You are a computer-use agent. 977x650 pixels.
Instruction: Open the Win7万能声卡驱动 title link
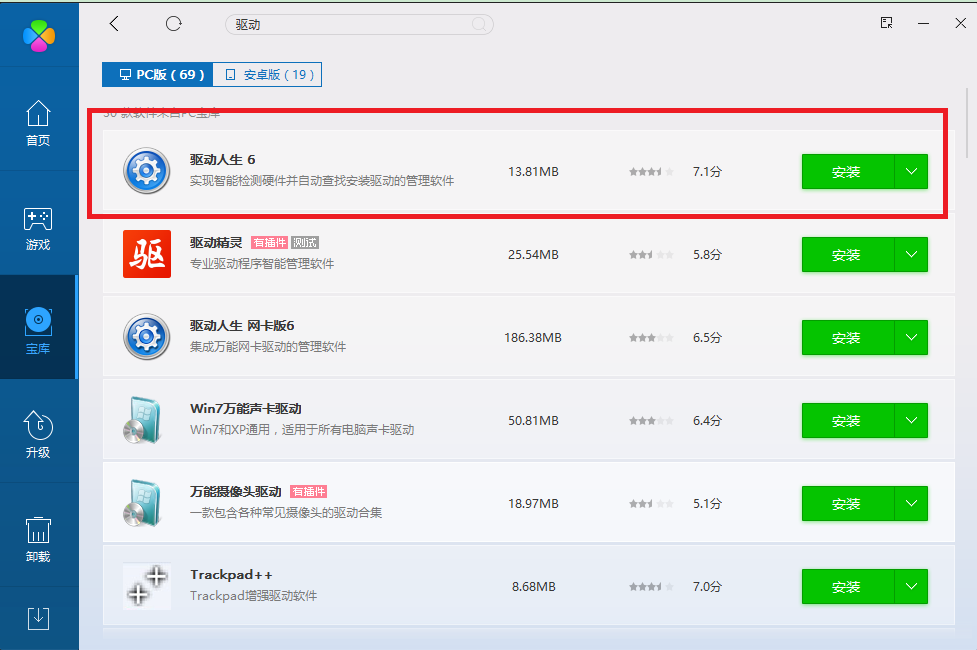[x=245, y=408]
